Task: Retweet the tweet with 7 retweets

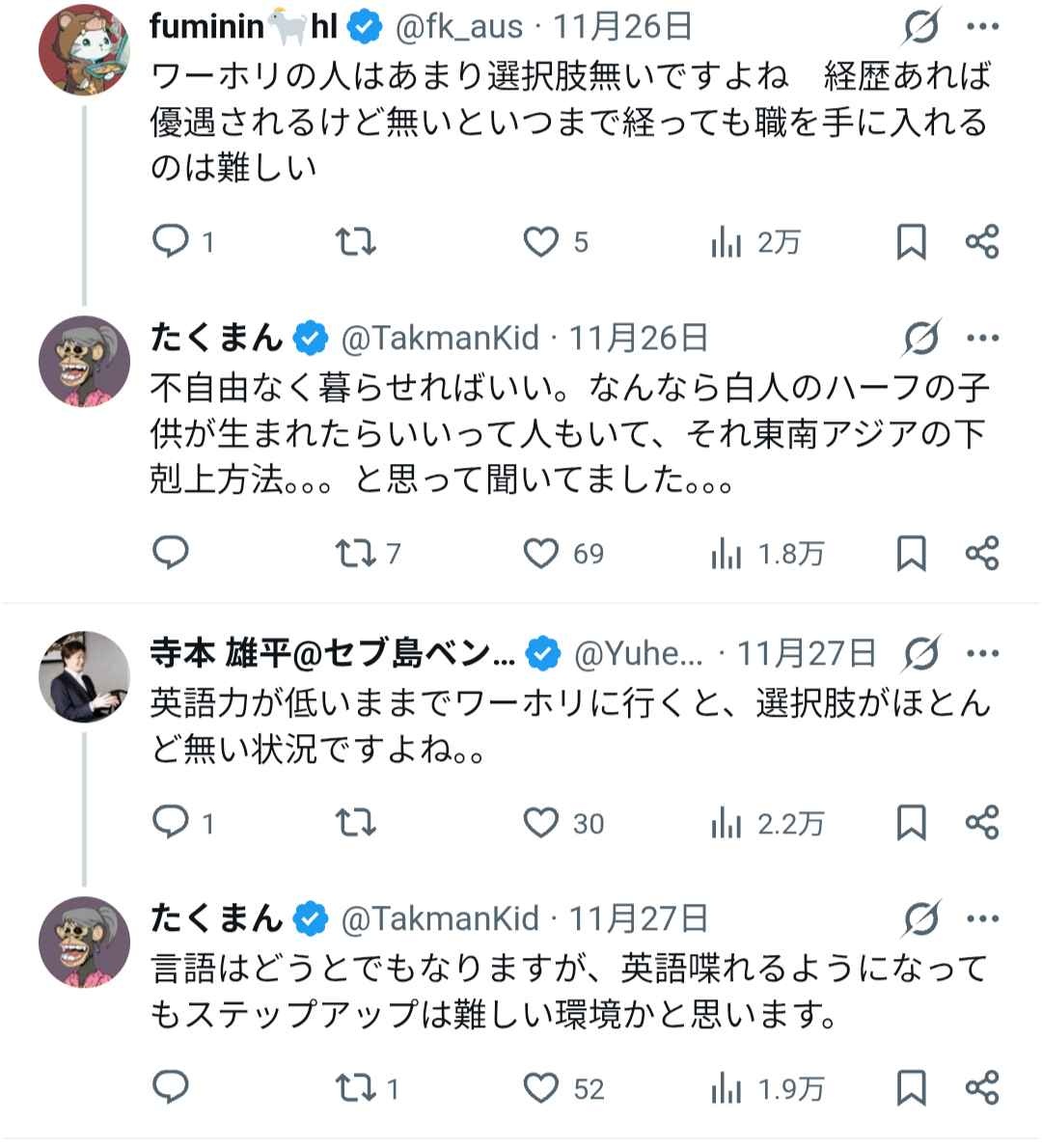Action: [355, 553]
